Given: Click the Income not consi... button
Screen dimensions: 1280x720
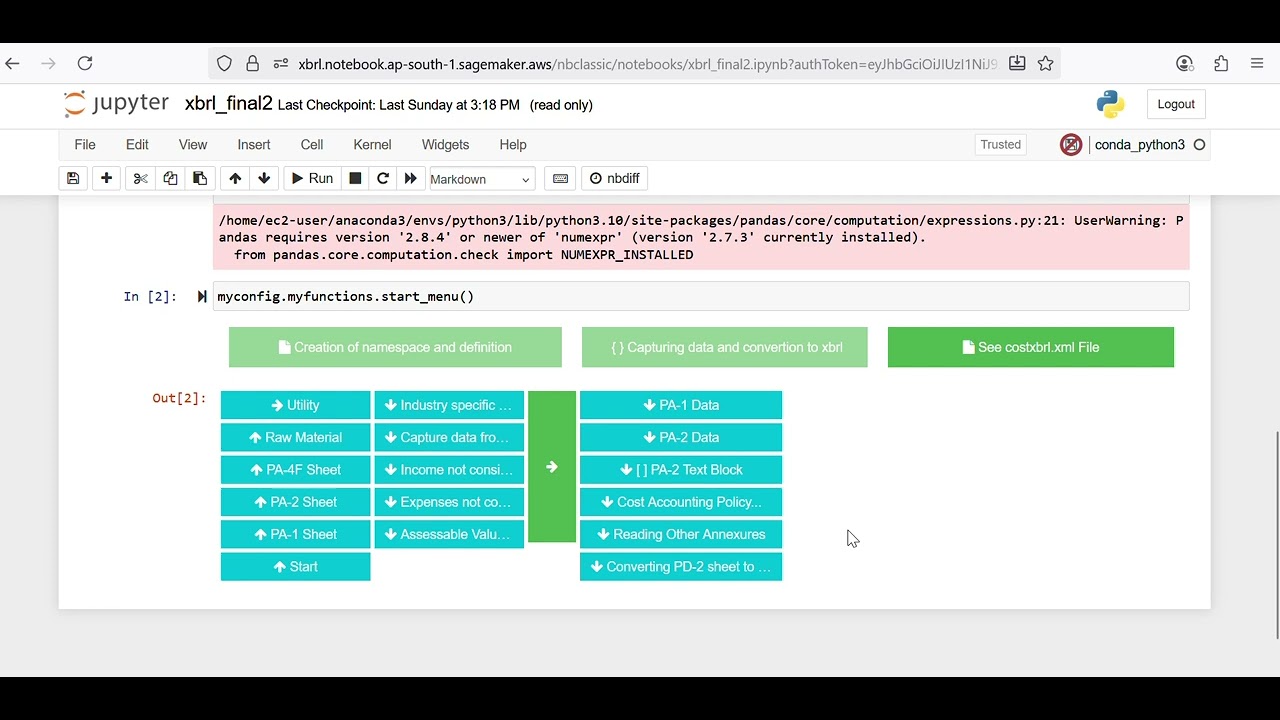Looking at the screenshot, I should (x=449, y=470).
